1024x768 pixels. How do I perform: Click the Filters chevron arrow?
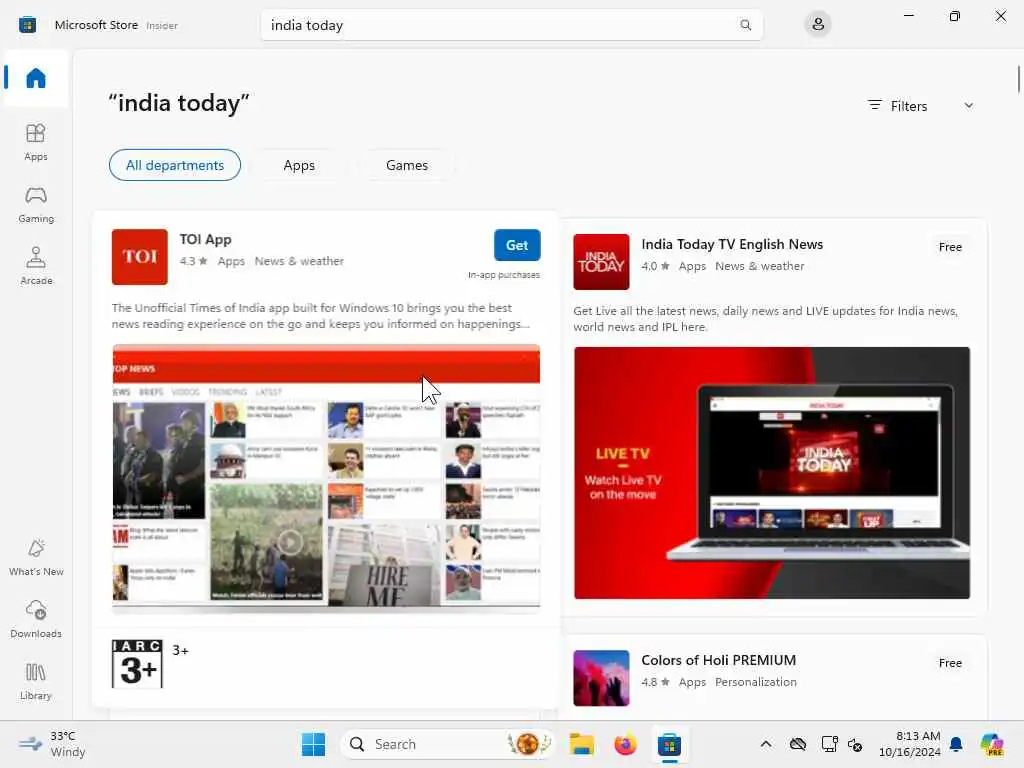[968, 106]
